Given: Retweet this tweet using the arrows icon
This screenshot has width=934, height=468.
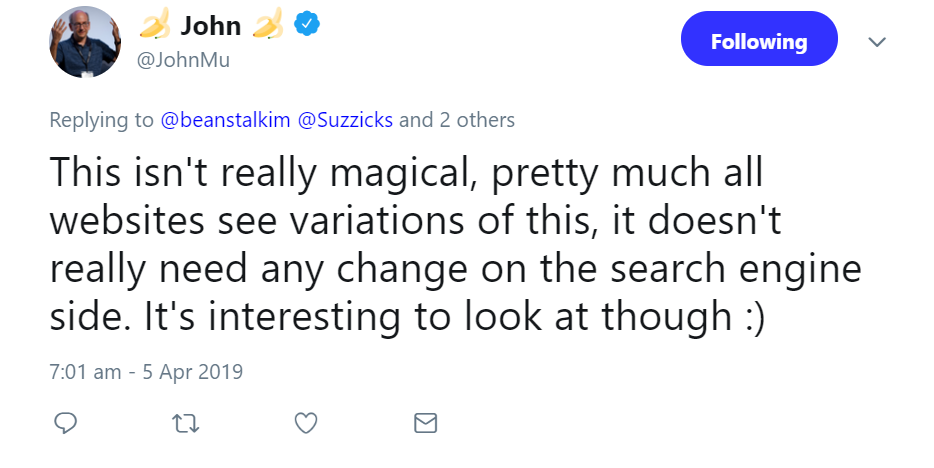Looking at the screenshot, I should coord(186,424).
